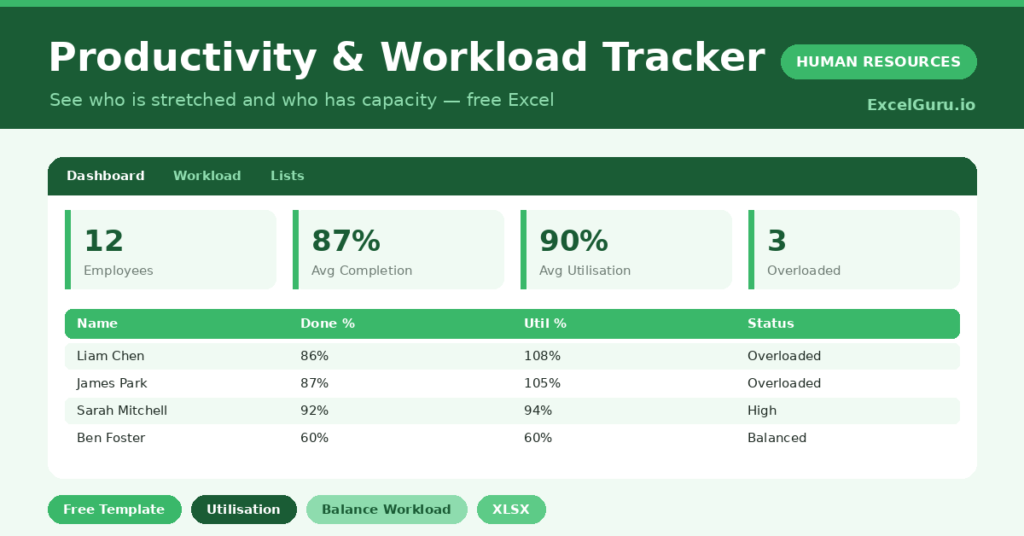This screenshot has height=536, width=1024.
Task: Click the Free Template pill
Action: point(114,509)
